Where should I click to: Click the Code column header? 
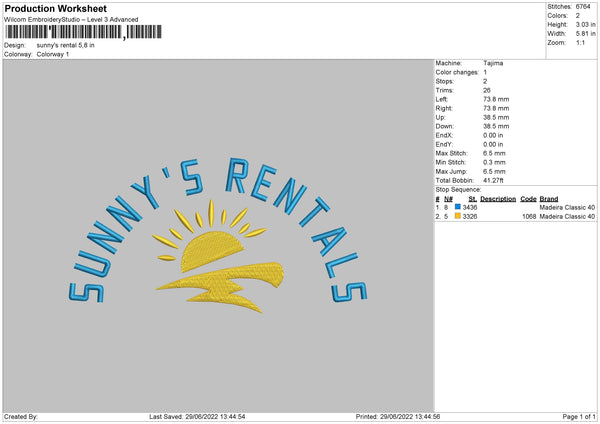528,198
